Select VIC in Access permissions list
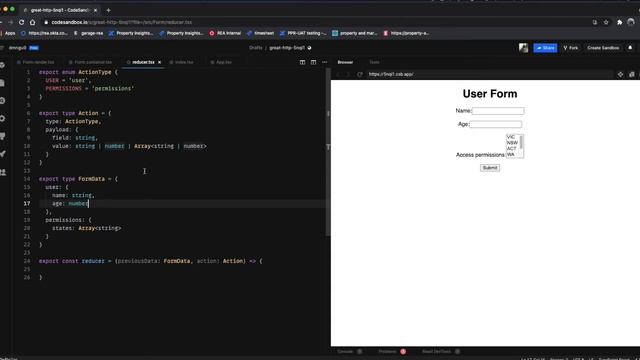This screenshot has height=360, width=640. tap(511, 137)
